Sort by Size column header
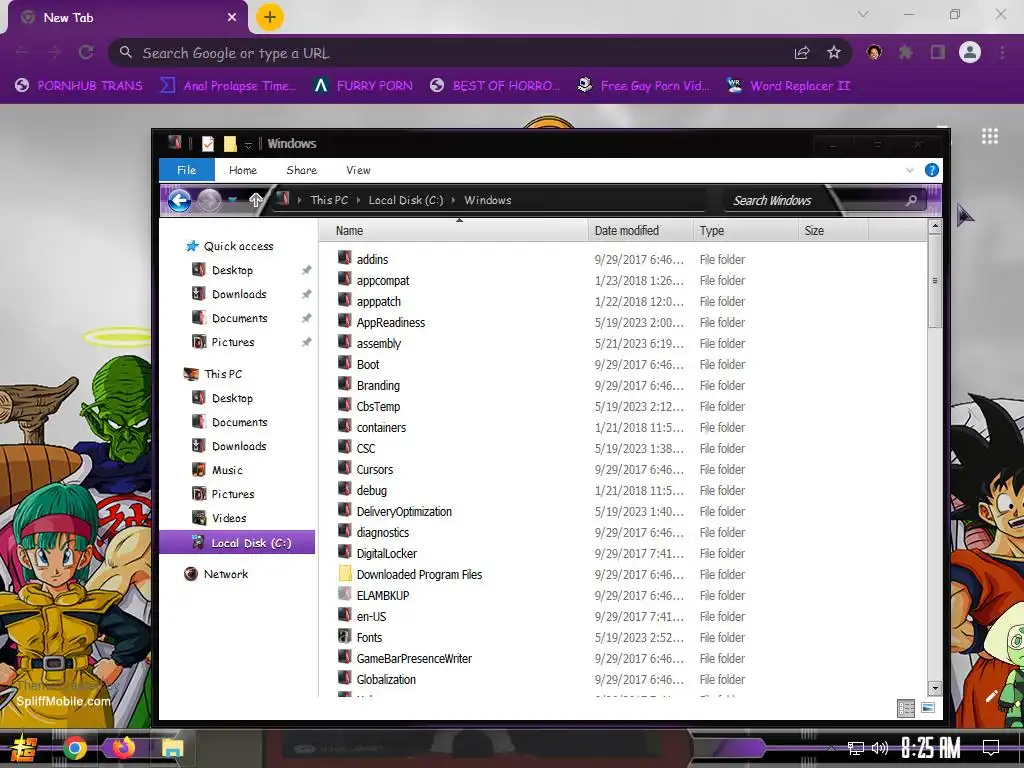The width and height of the screenshot is (1024, 768). (x=833, y=231)
